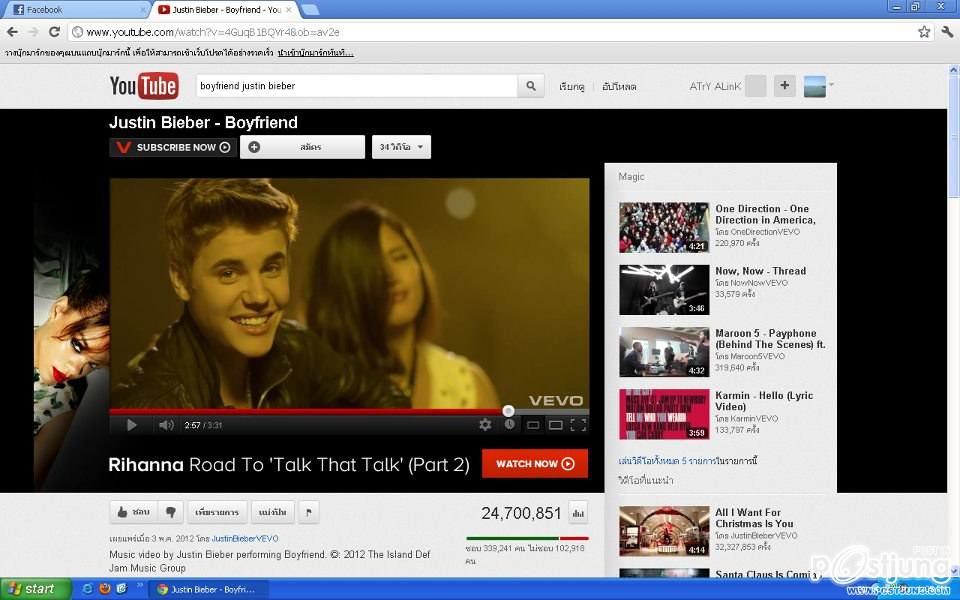Click the browser forward arrow
Viewport: 960px width, 600px height.
[x=34, y=32]
